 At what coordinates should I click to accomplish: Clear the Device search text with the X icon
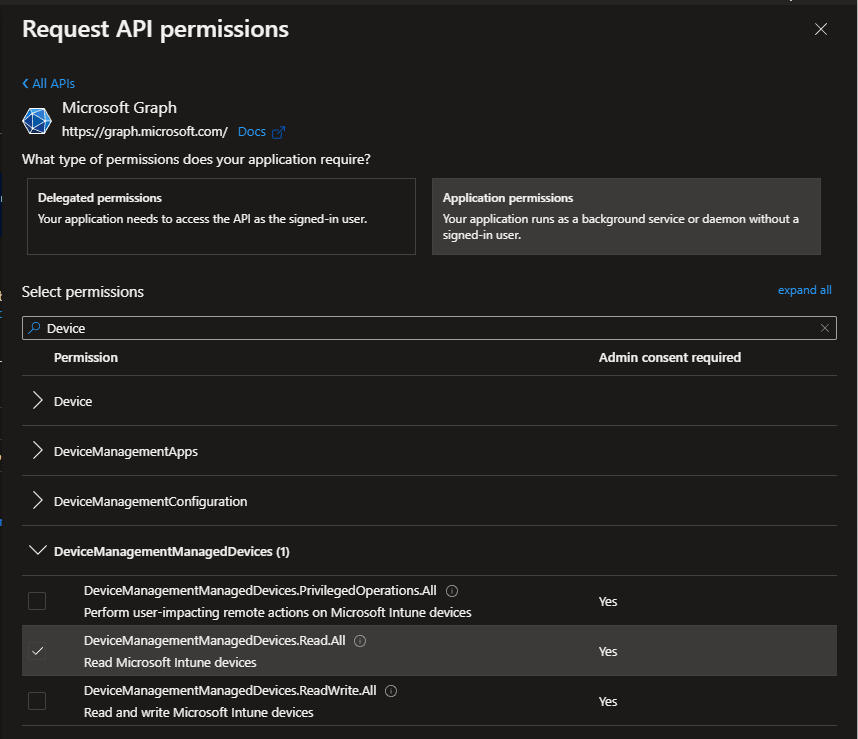point(825,328)
